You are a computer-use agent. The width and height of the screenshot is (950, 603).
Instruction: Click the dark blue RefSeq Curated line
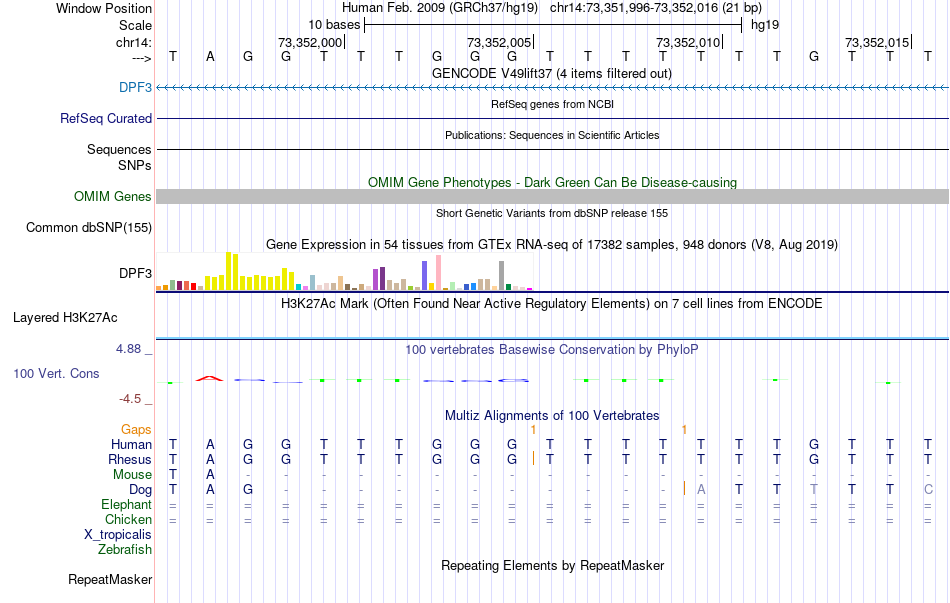click(x=552, y=119)
